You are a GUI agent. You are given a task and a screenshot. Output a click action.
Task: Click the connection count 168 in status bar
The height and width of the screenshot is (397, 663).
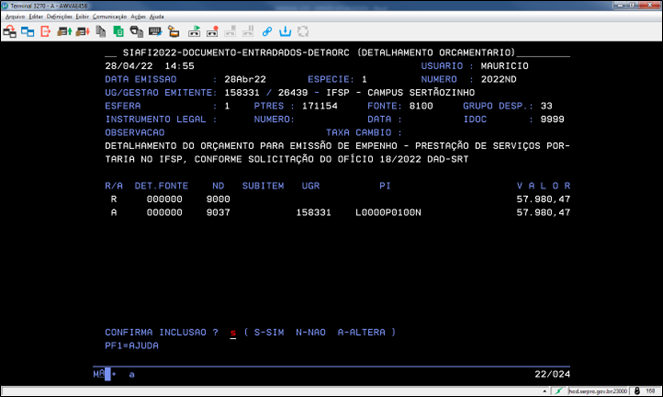650,391
